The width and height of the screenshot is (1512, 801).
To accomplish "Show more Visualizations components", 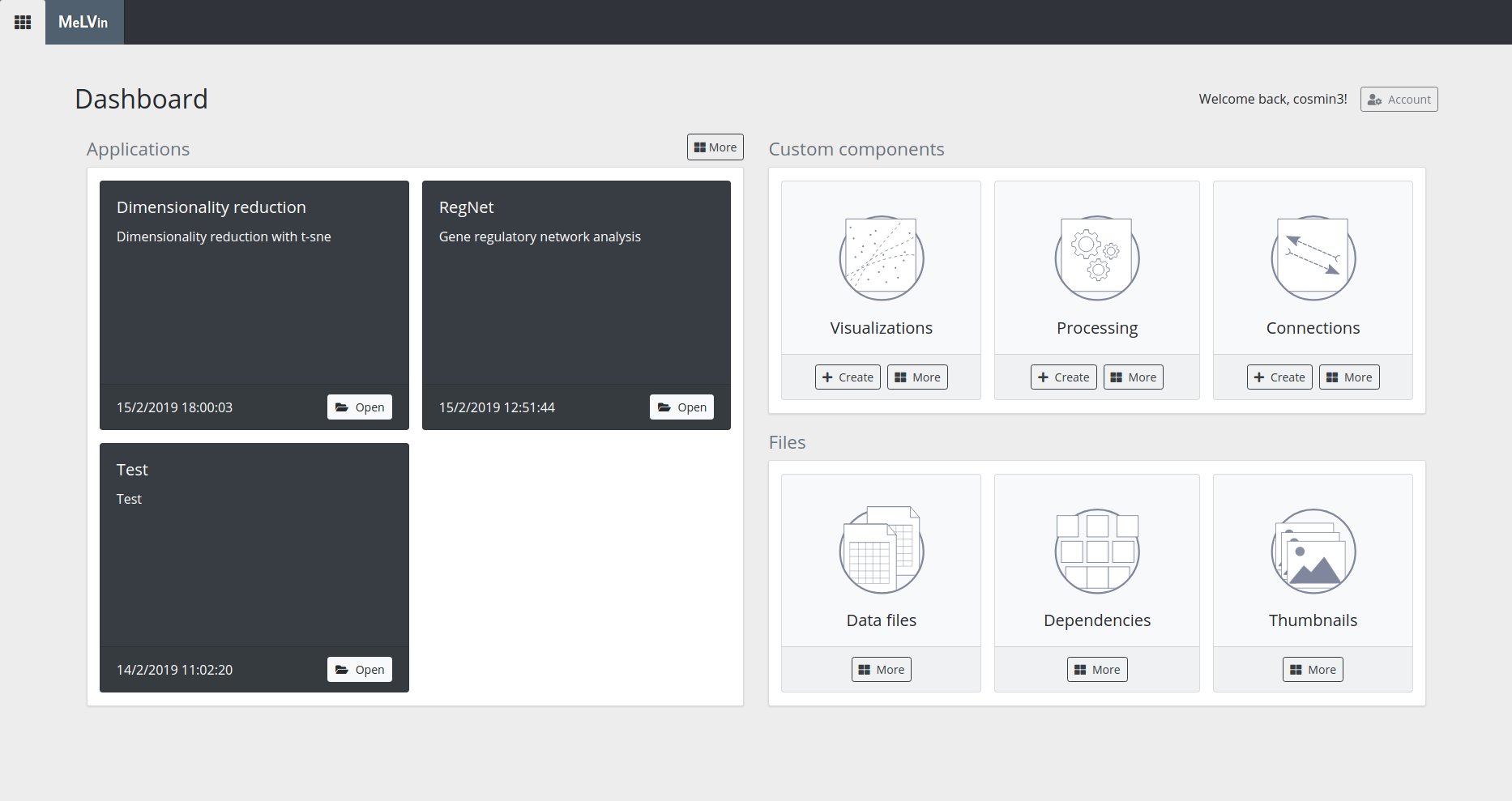I will (917, 377).
